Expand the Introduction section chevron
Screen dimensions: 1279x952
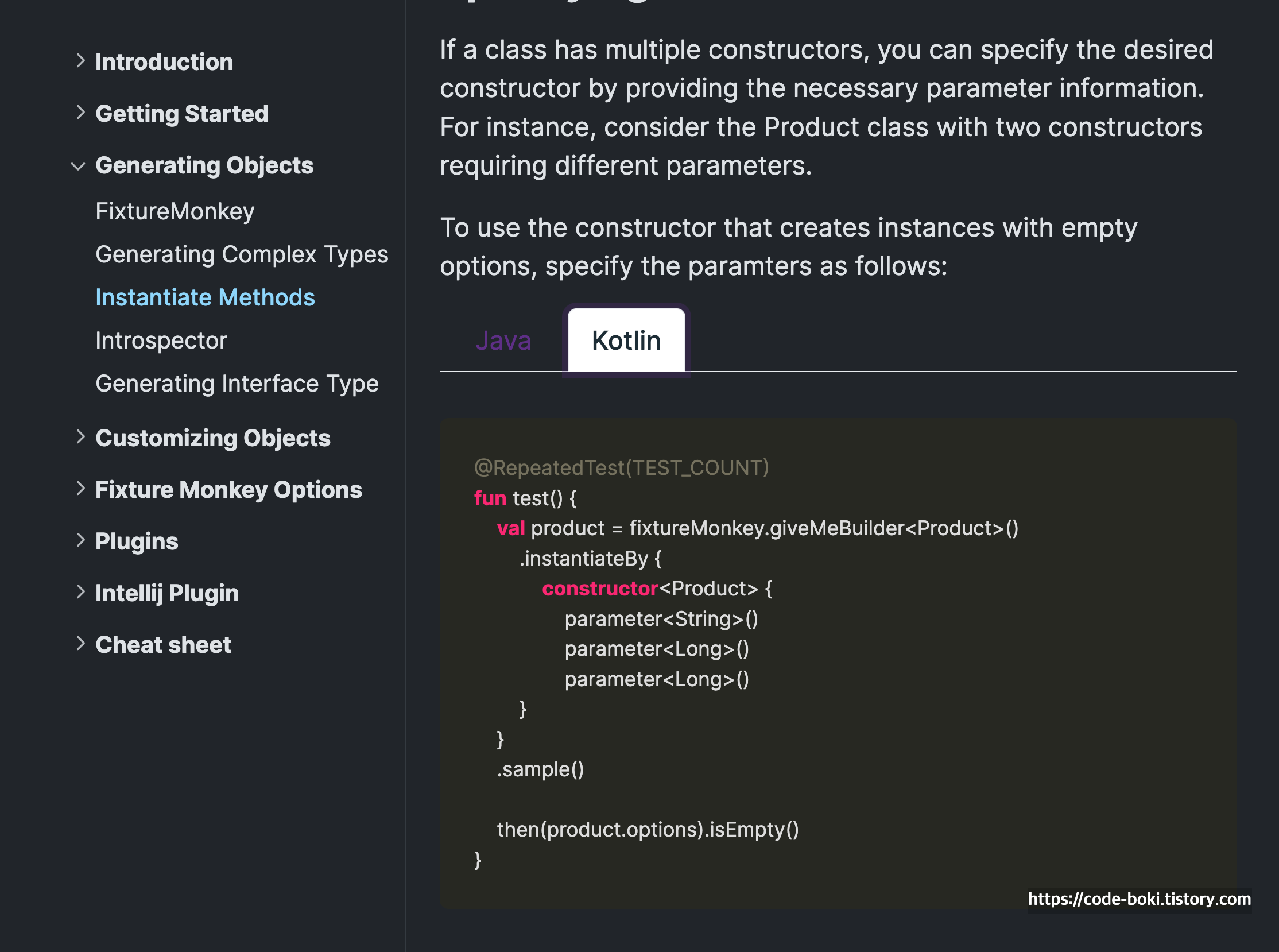pos(81,60)
